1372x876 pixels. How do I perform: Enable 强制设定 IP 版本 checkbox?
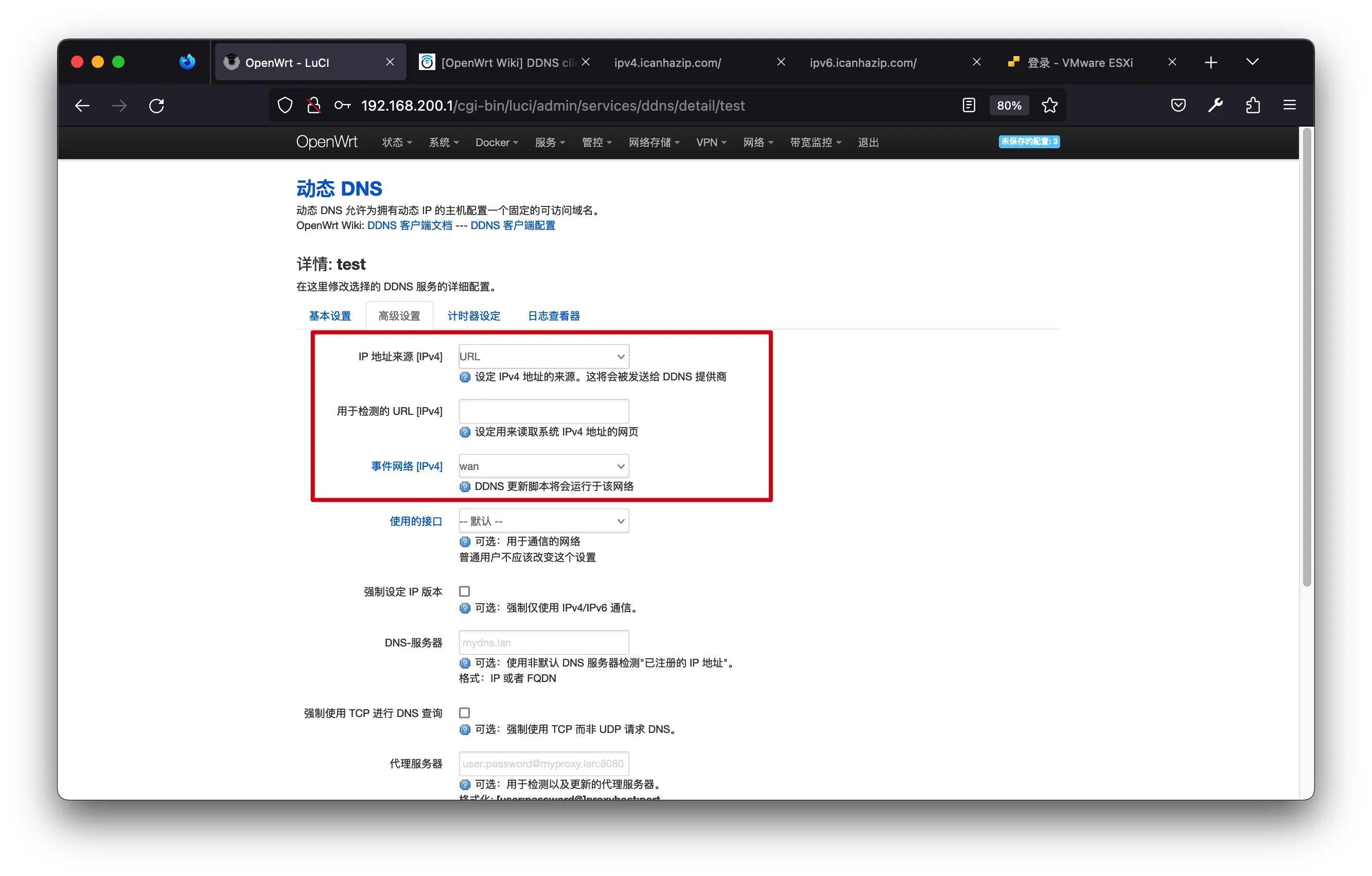(464, 591)
